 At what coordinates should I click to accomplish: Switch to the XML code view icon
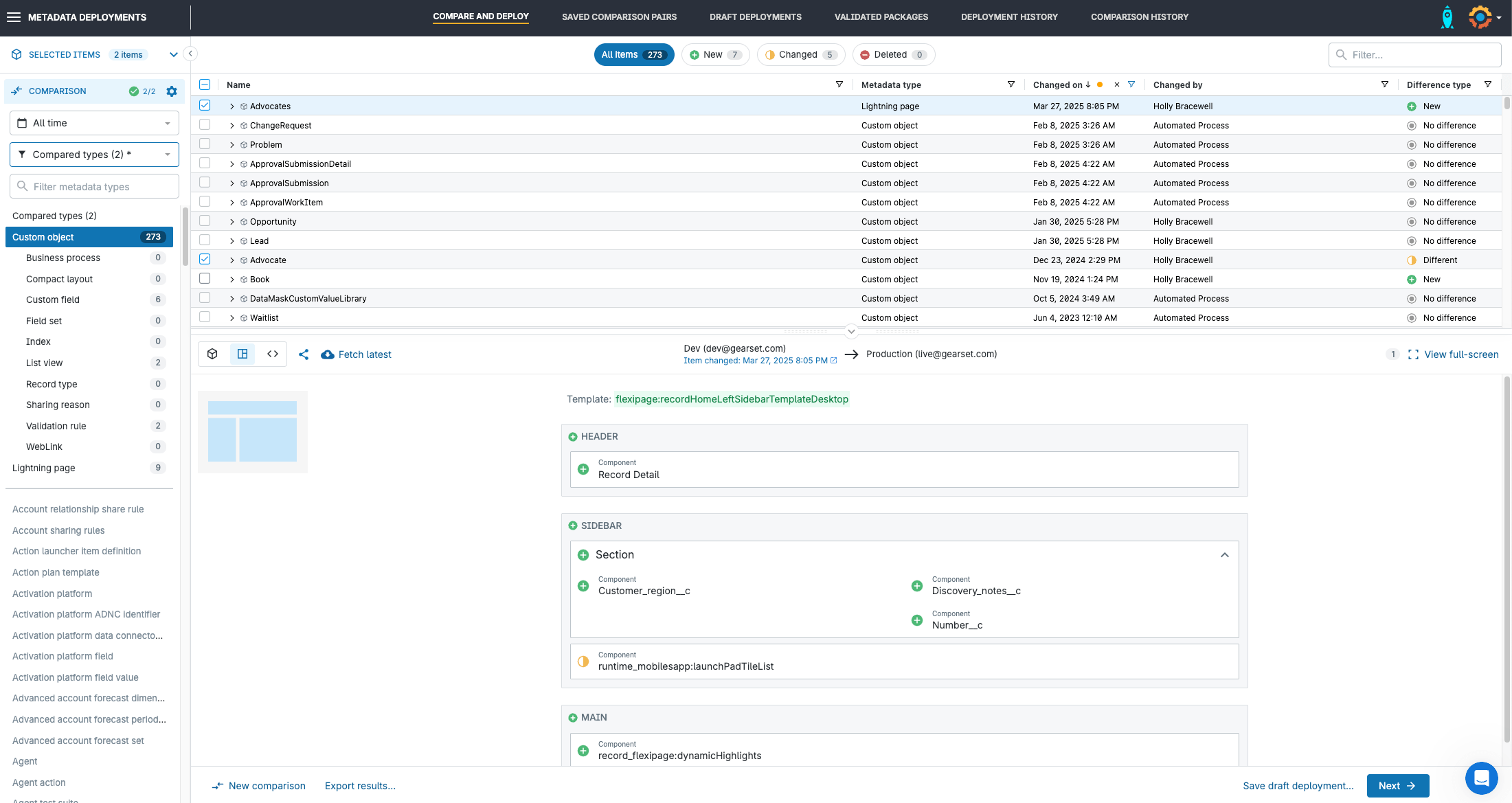273,354
